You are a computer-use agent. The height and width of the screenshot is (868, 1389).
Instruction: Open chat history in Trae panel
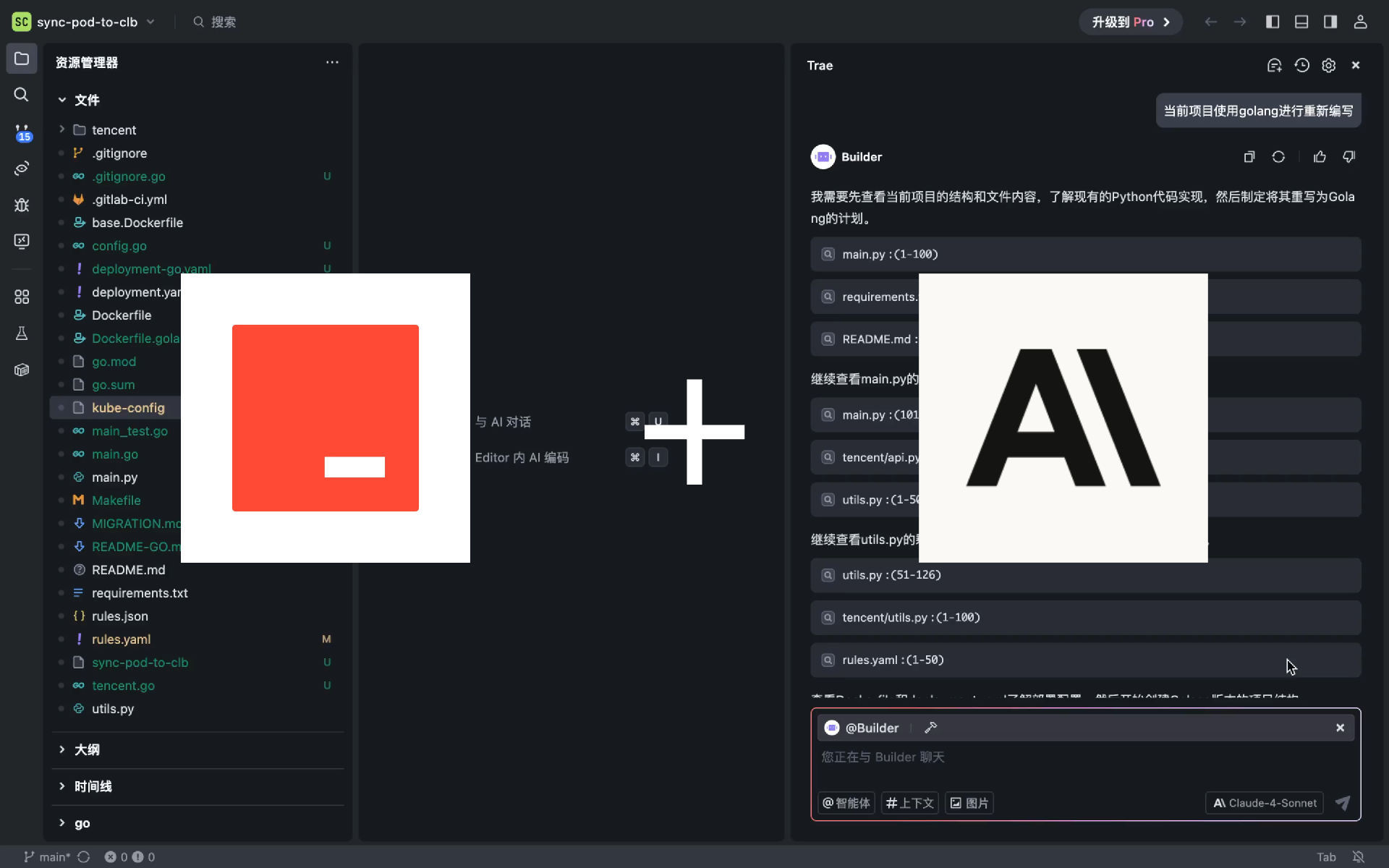click(x=1301, y=65)
